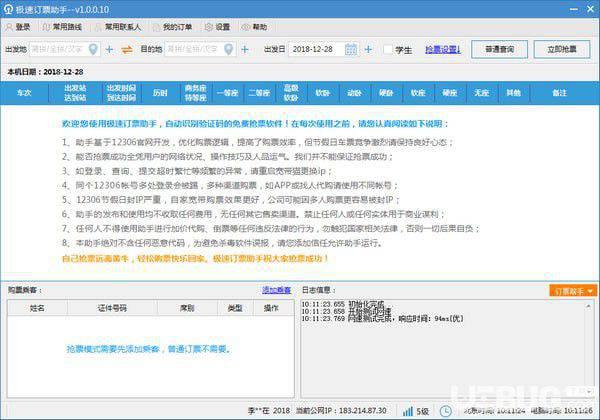This screenshot has width=600, height=420.
Task: Click plus icon next to destination field
Action: [245, 49]
